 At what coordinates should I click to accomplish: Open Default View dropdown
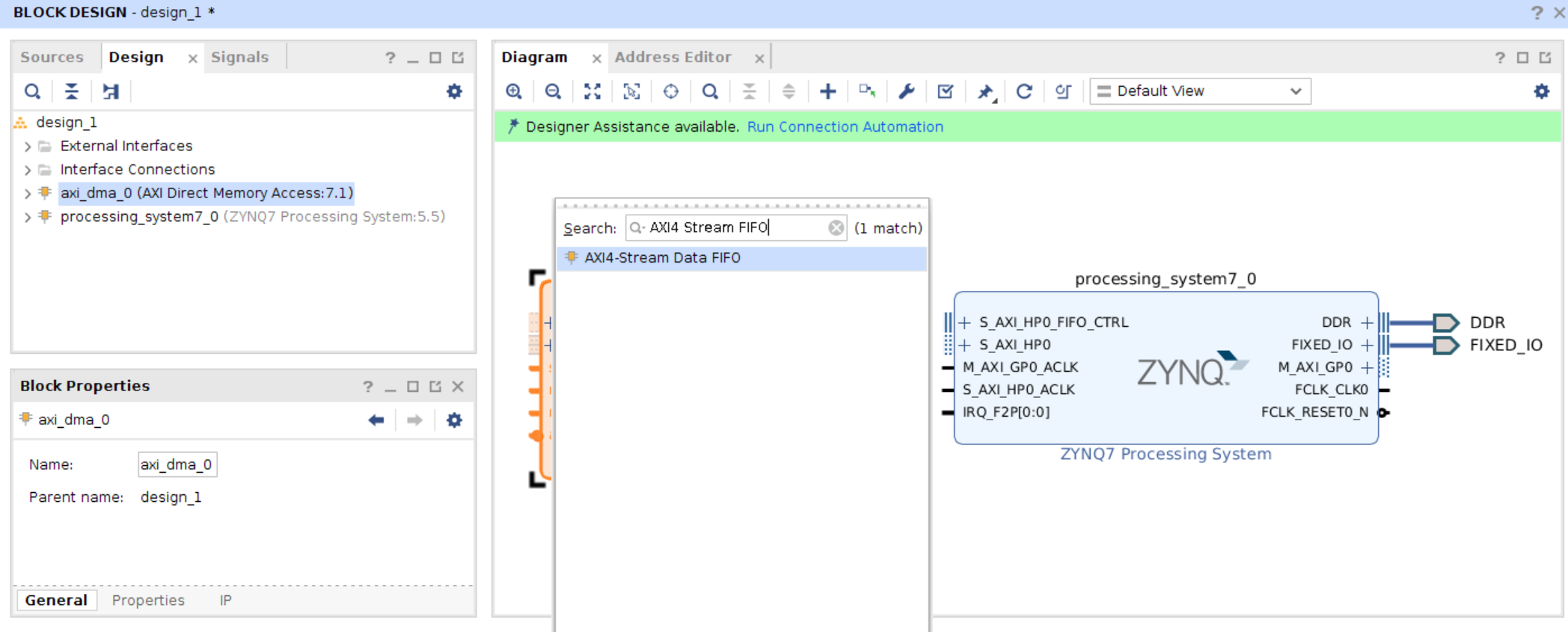point(1200,91)
